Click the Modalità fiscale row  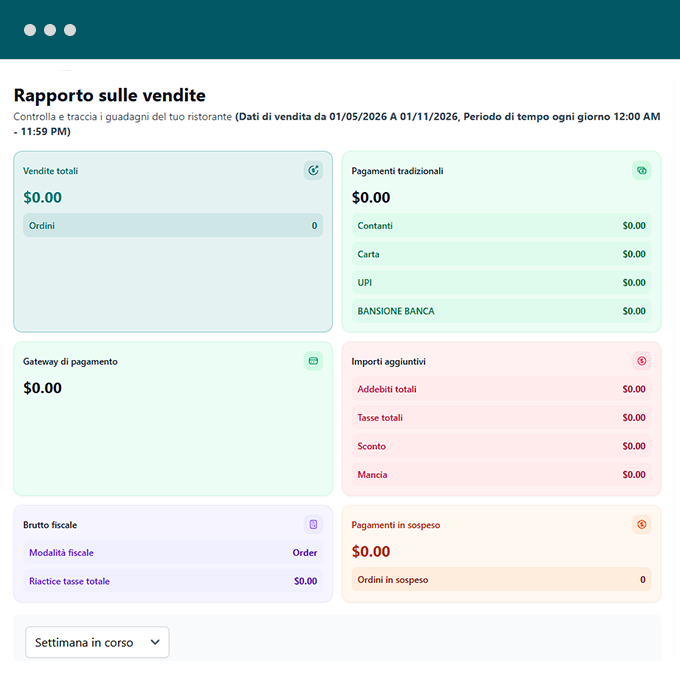pos(172,553)
